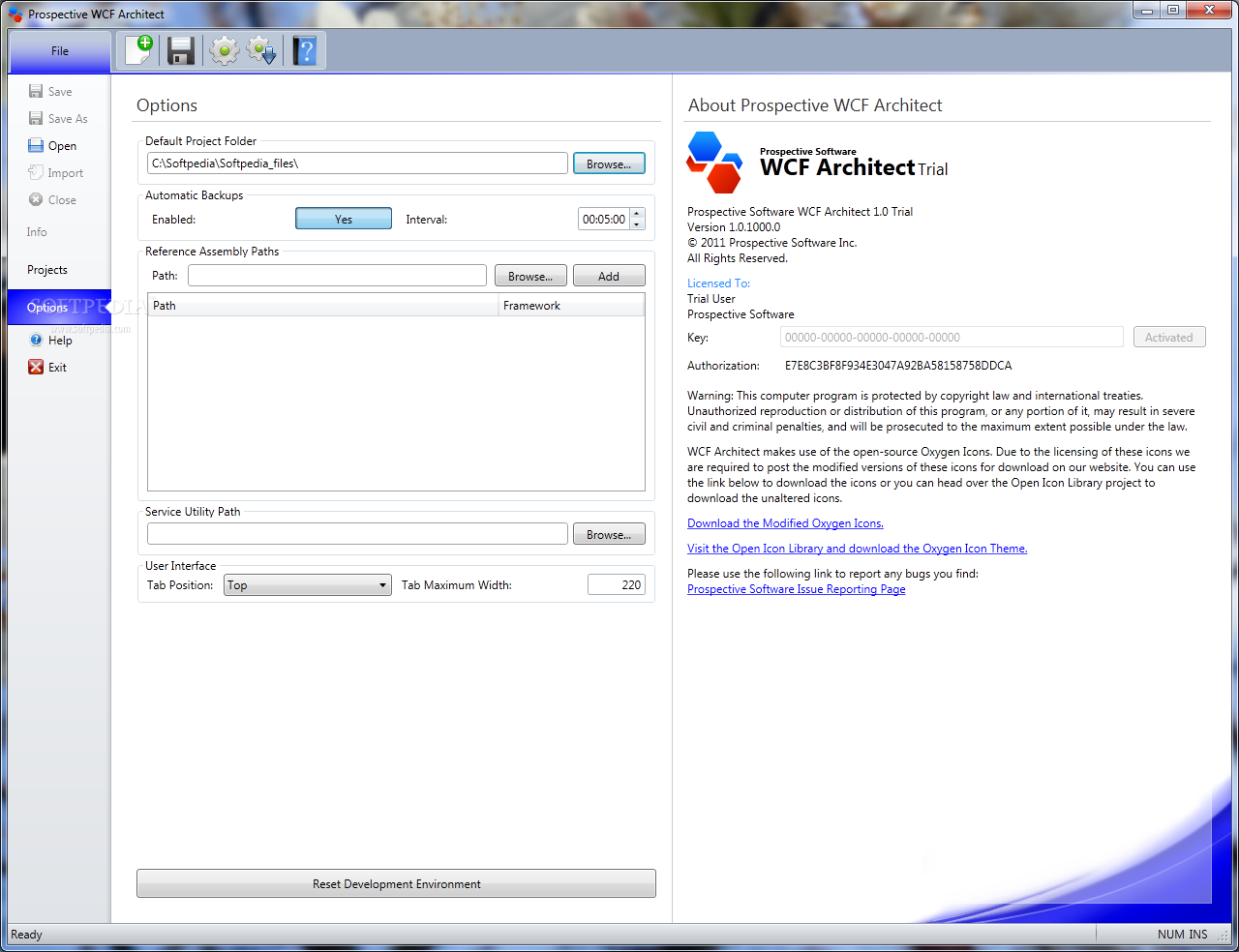
Task: Click the Path column header
Action: click(x=323, y=306)
